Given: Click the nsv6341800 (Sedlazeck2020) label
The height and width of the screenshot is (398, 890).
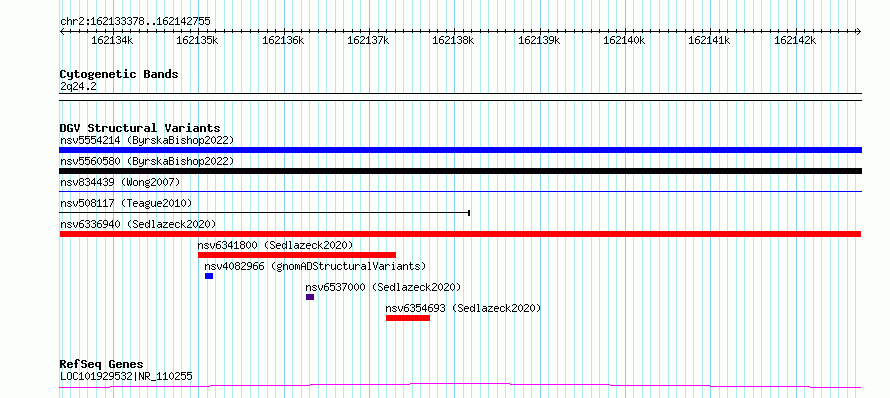Looking at the screenshot, I should [x=275, y=245].
